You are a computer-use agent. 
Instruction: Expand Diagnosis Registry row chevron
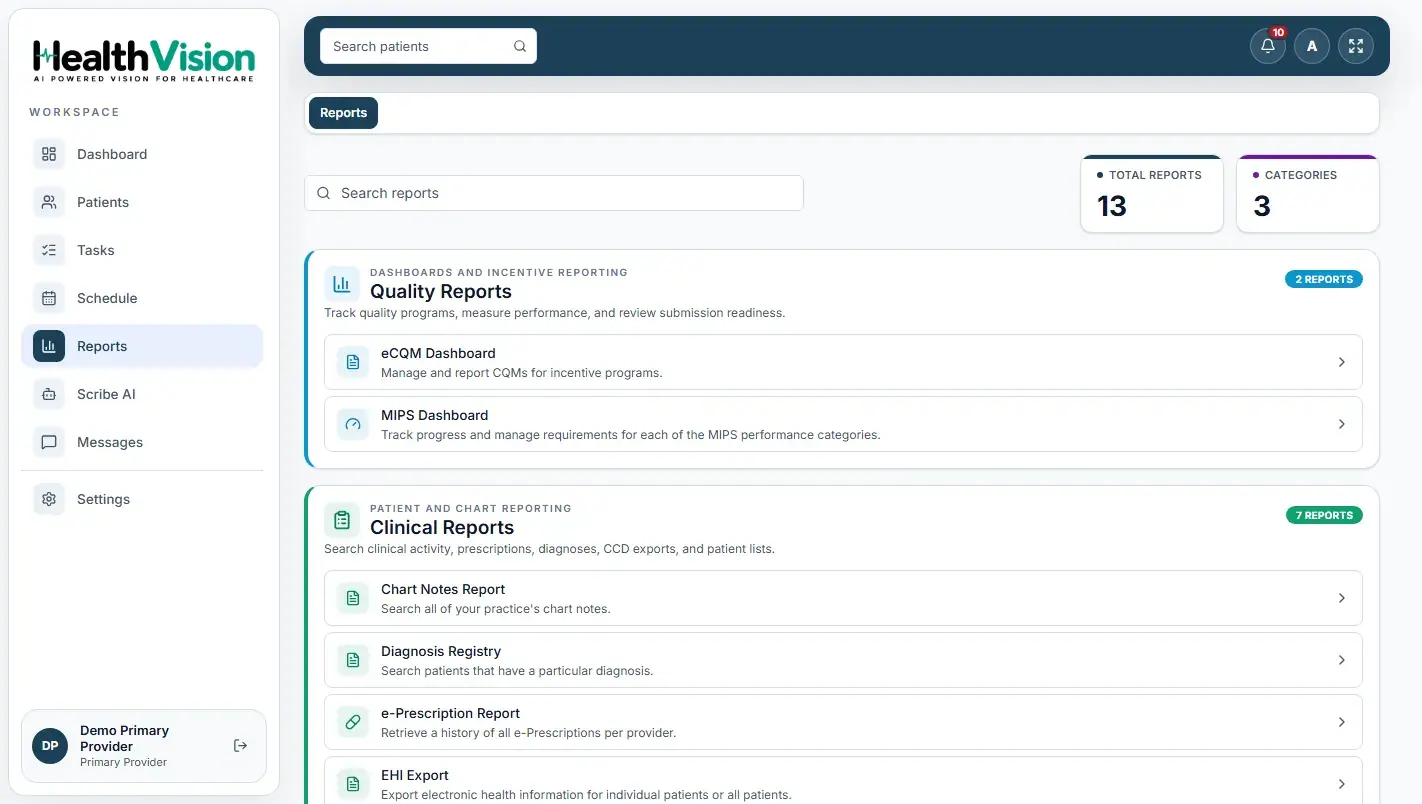[x=1342, y=660]
